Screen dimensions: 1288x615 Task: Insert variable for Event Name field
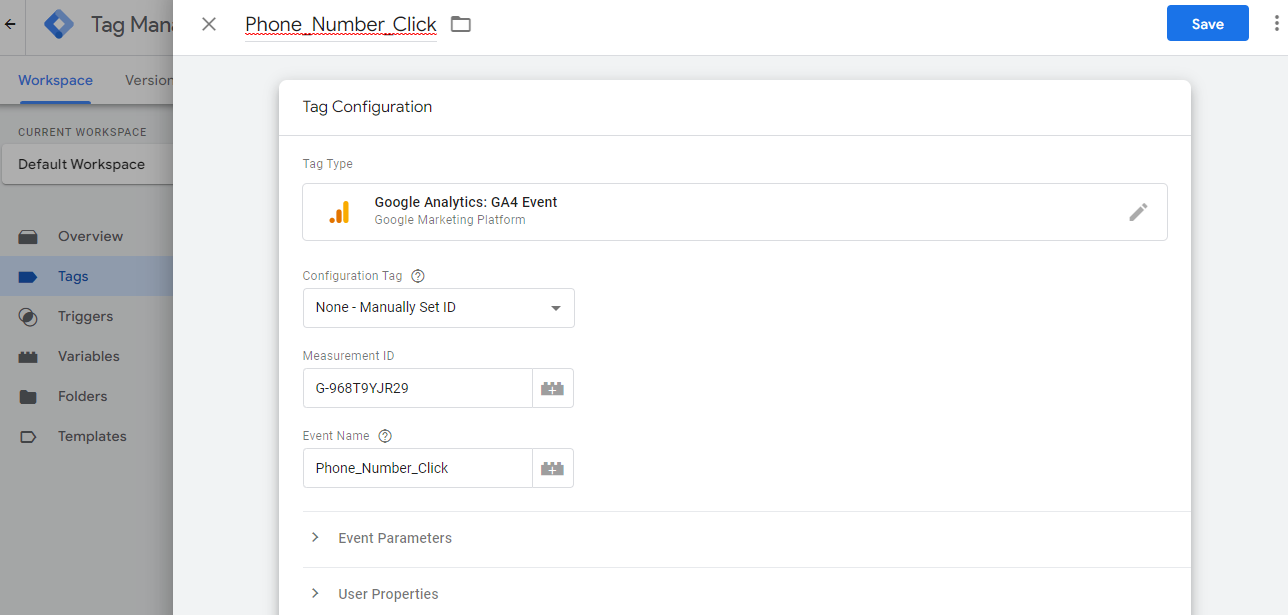(x=553, y=468)
